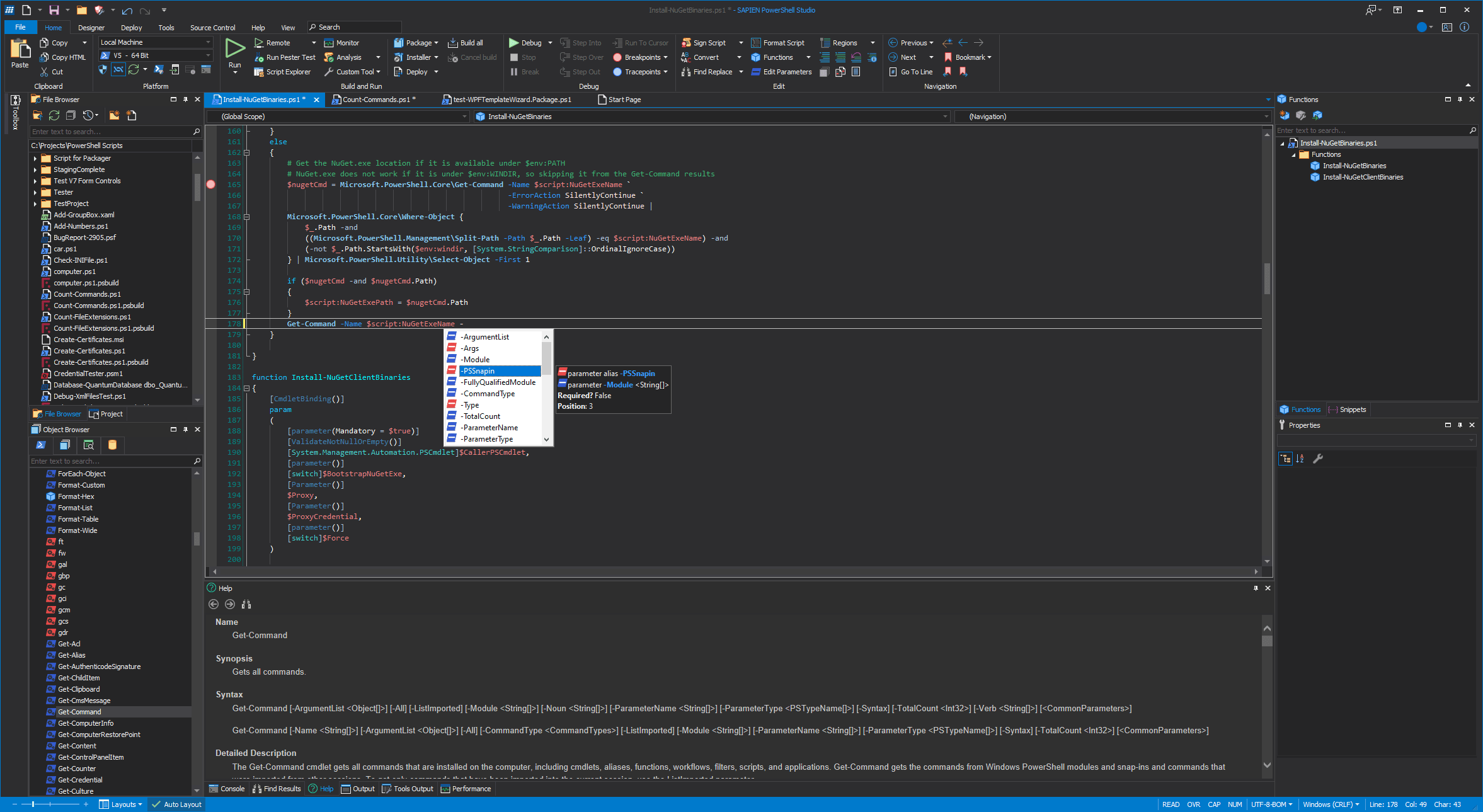Toggle pin on File Browser panel
This screenshot has height=812, width=1483.
click(x=185, y=100)
